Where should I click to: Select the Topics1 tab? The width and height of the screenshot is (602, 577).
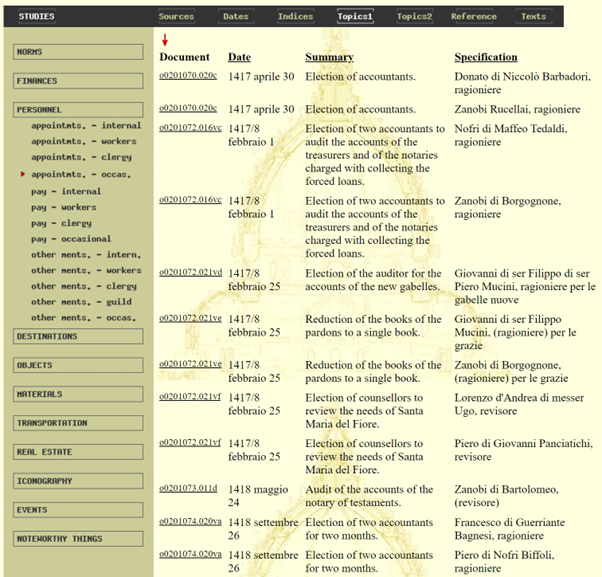355,17
